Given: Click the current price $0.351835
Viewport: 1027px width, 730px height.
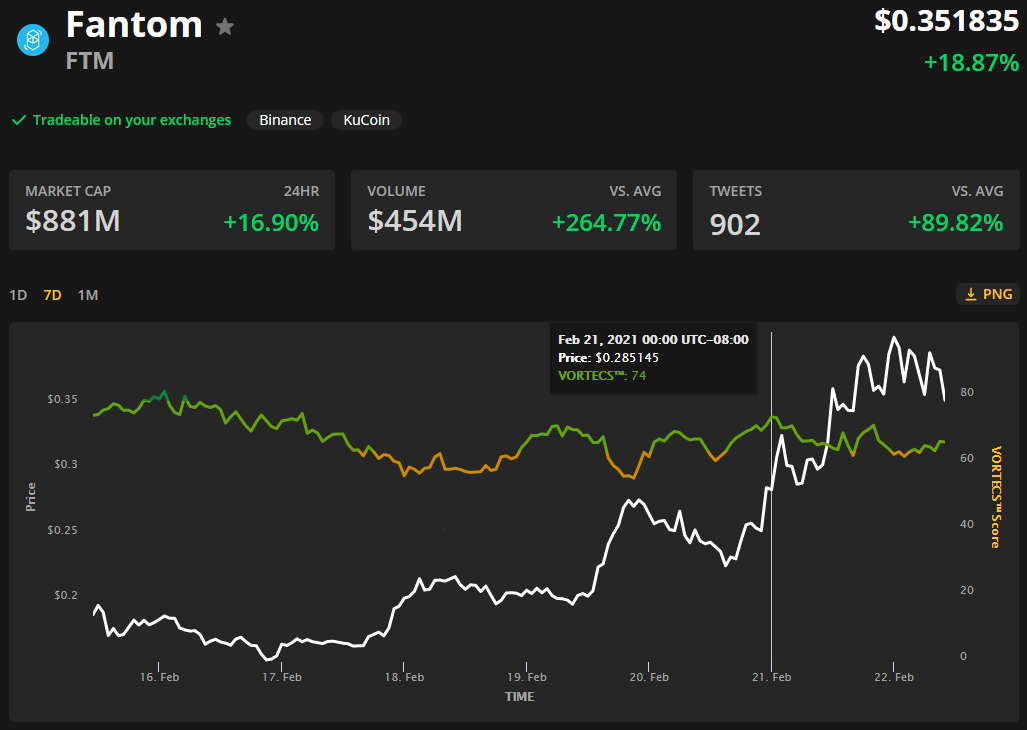Looking at the screenshot, I should [947, 21].
